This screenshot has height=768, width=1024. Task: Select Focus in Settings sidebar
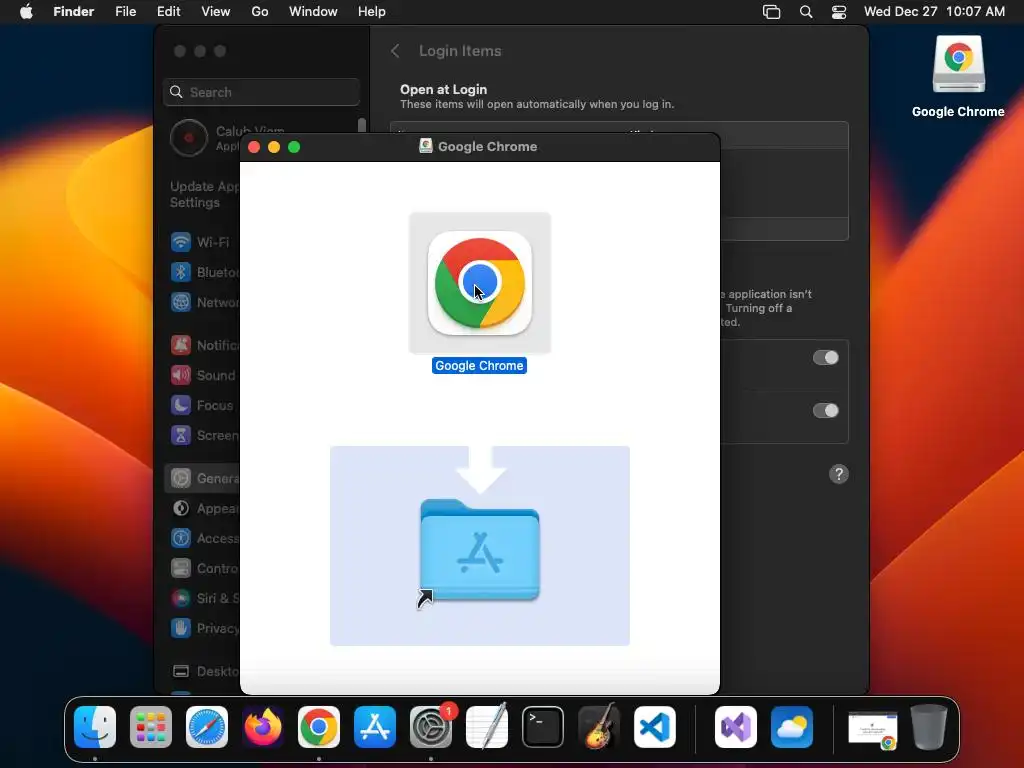(x=202, y=406)
